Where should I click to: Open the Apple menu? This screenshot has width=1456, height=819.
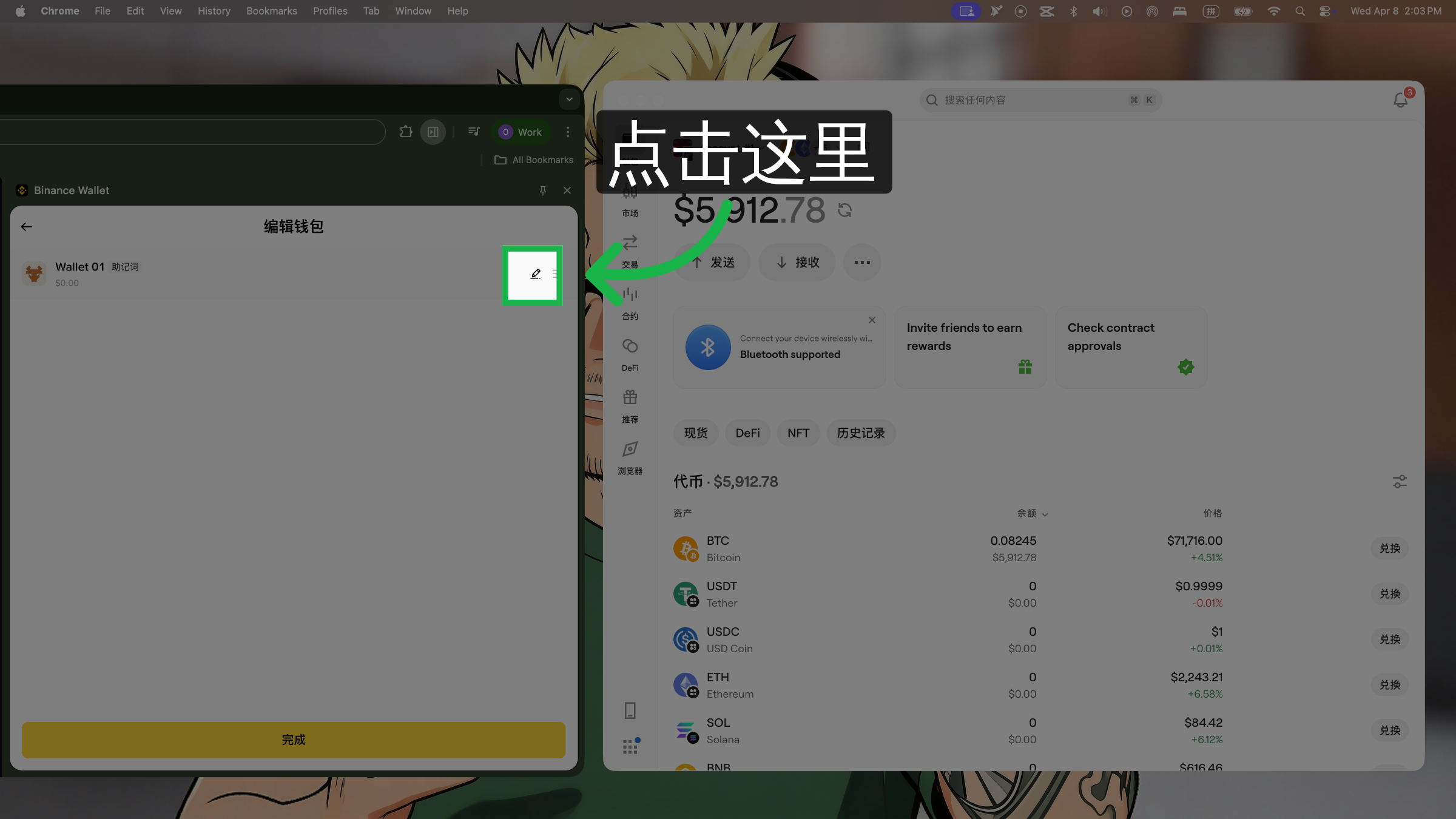point(20,11)
